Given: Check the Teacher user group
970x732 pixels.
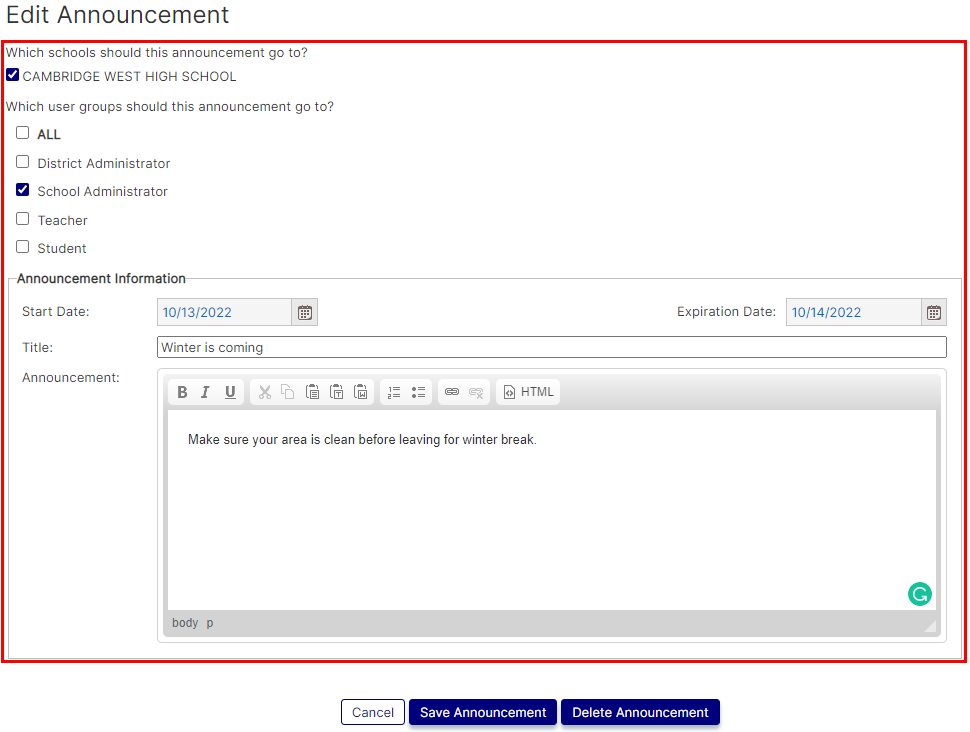Looking at the screenshot, I should click(22, 218).
